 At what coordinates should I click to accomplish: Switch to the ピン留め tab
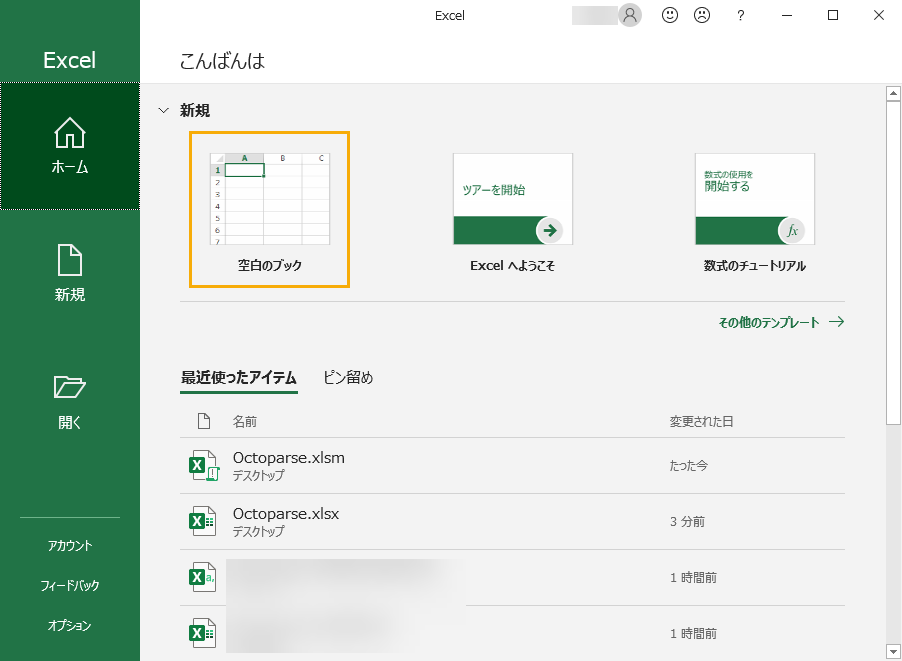348,378
